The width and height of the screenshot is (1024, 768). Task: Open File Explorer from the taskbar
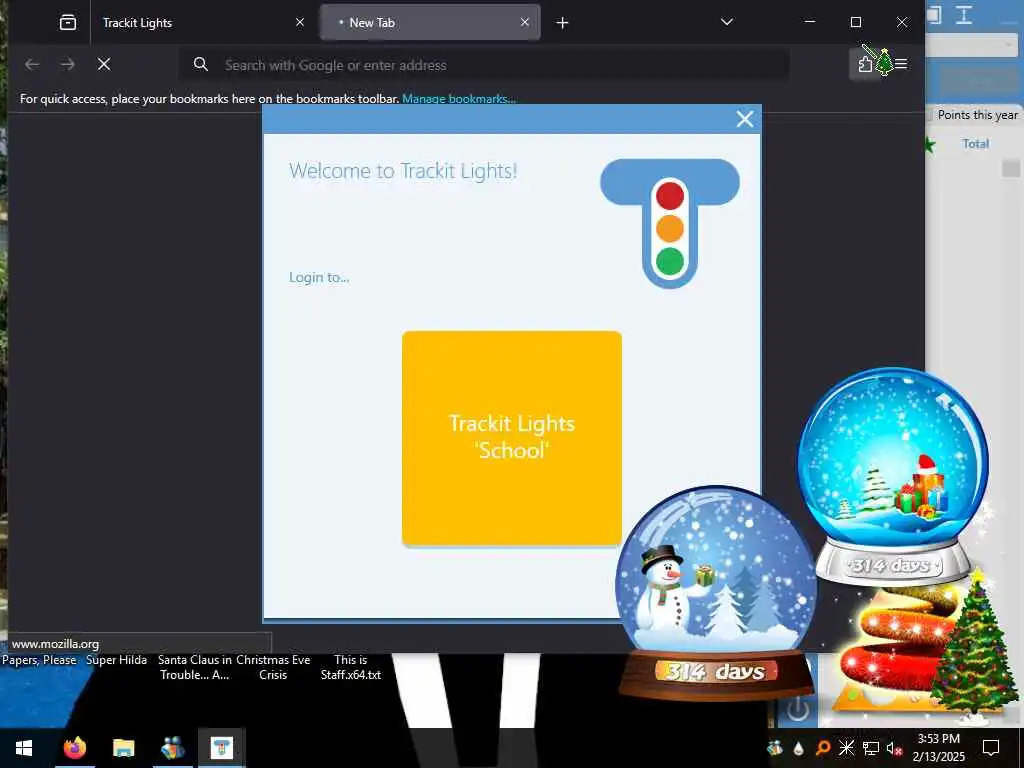click(x=123, y=748)
